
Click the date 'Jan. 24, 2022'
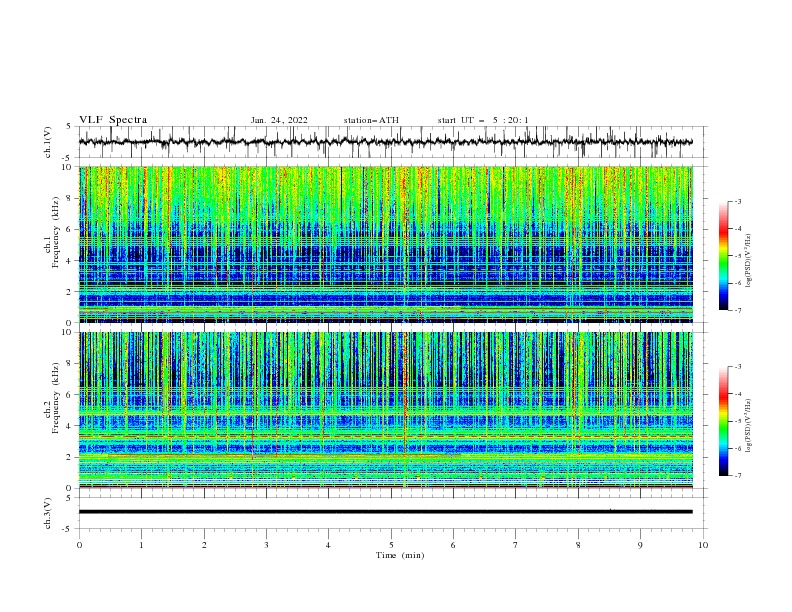(x=279, y=120)
